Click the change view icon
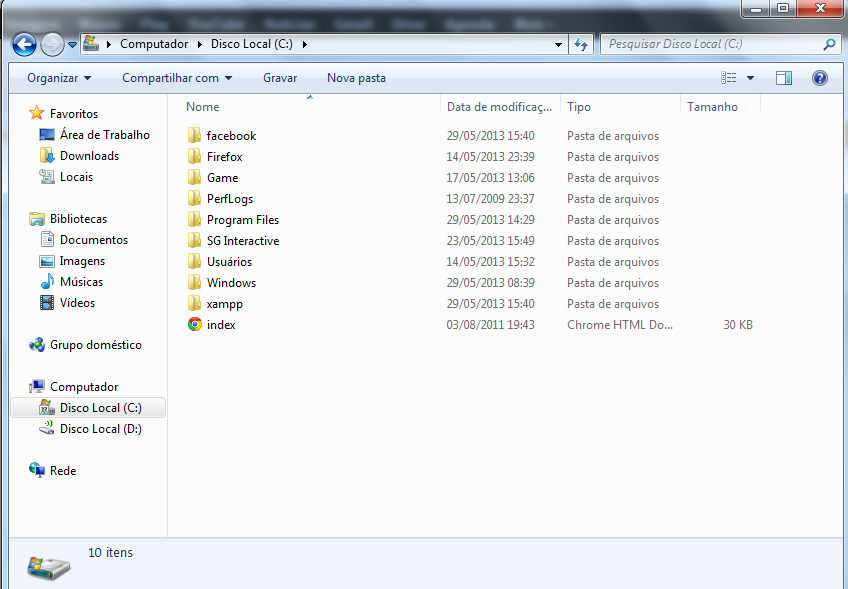The image size is (848, 589). click(x=728, y=78)
